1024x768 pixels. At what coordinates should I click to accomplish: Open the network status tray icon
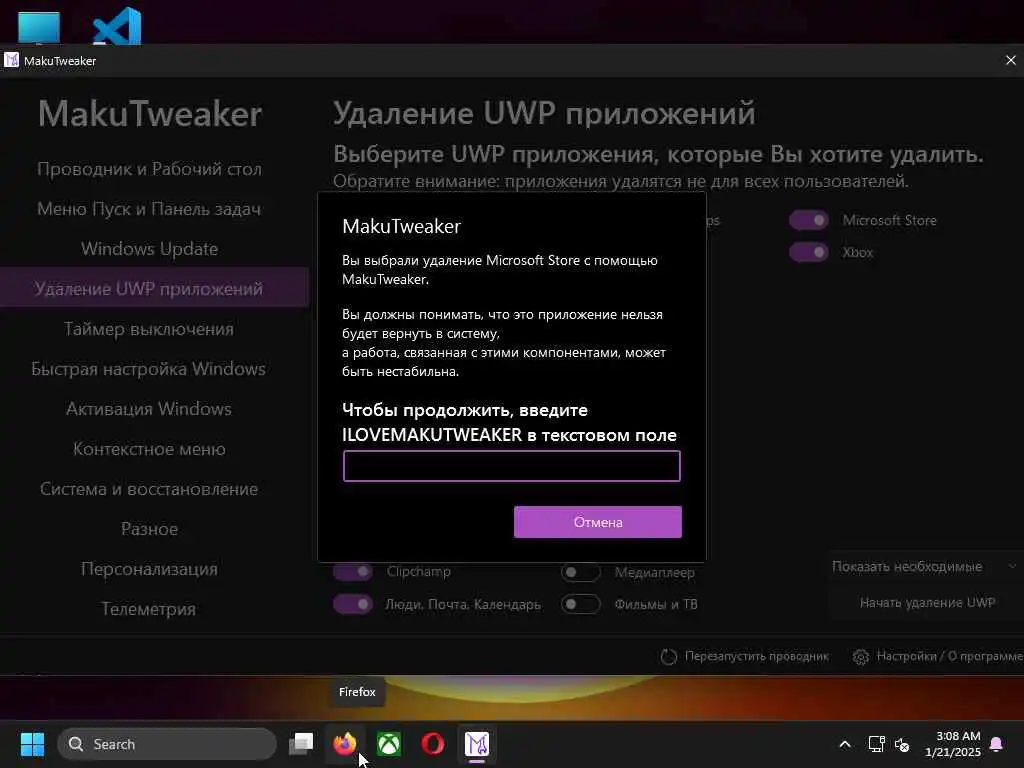(876, 744)
